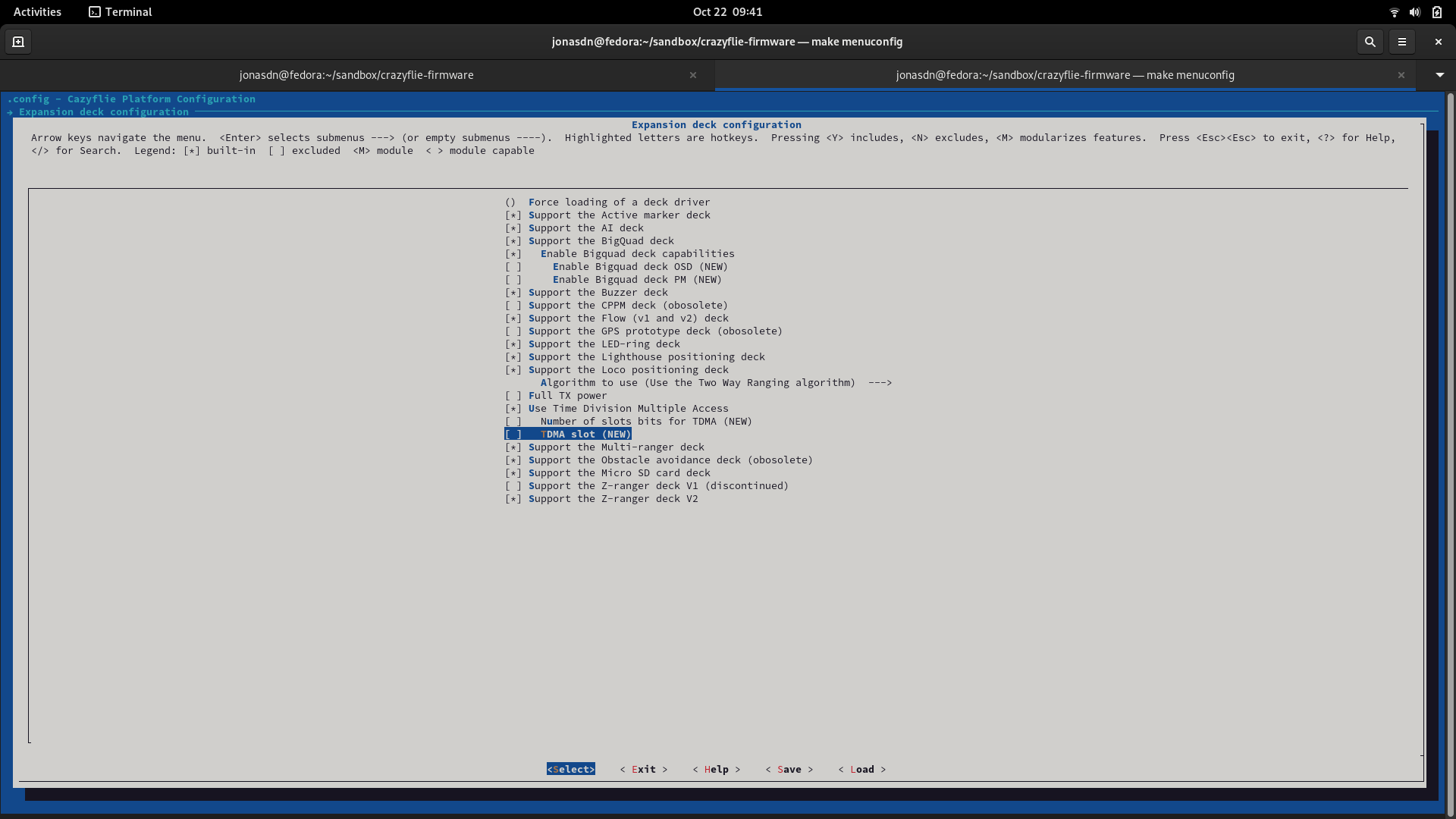Click the volume icon in the top bar

pyautogui.click(x=1415, y=11)
